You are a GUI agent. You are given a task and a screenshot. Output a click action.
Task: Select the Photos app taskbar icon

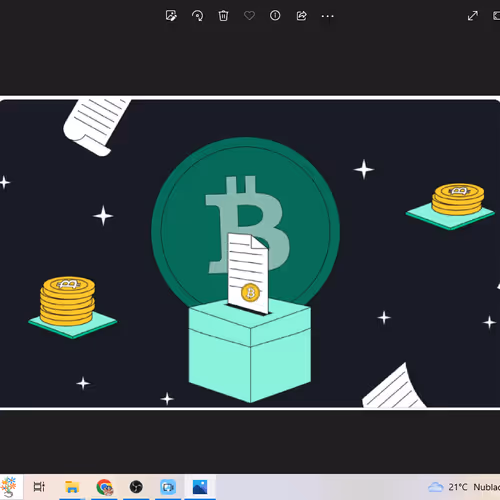(x=200, y=487)
